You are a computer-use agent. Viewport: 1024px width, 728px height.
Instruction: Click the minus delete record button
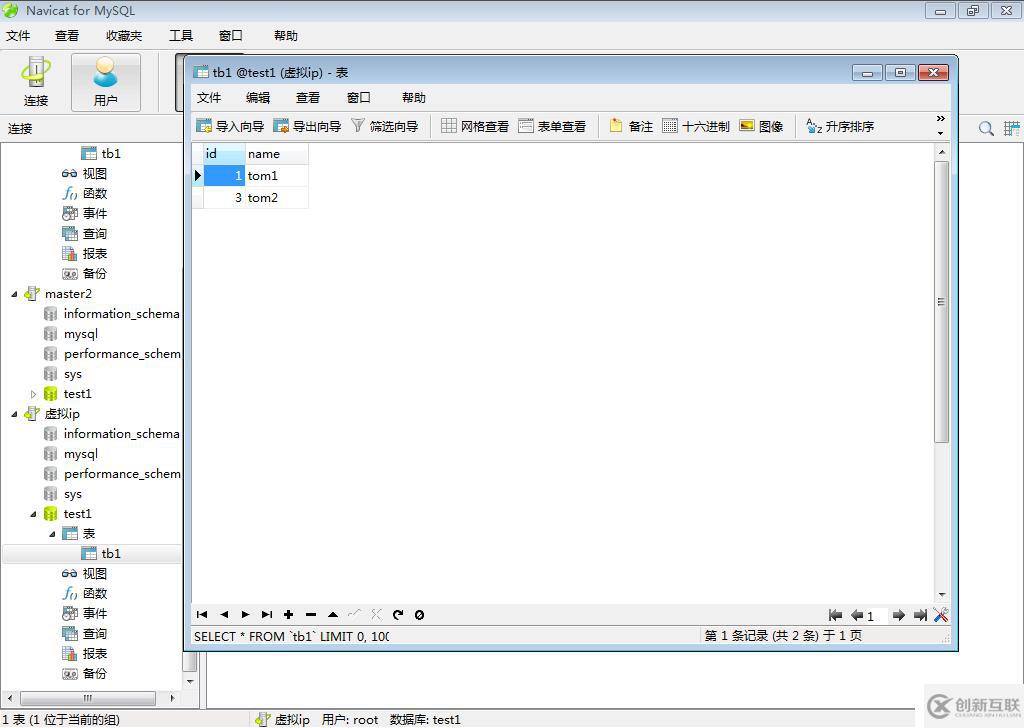click(x=311, y=614)
